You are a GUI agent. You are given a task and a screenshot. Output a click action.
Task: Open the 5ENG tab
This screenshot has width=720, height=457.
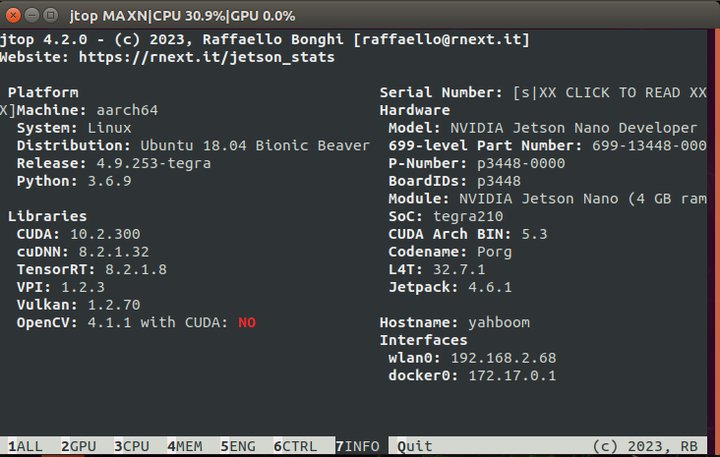(238, 446)
